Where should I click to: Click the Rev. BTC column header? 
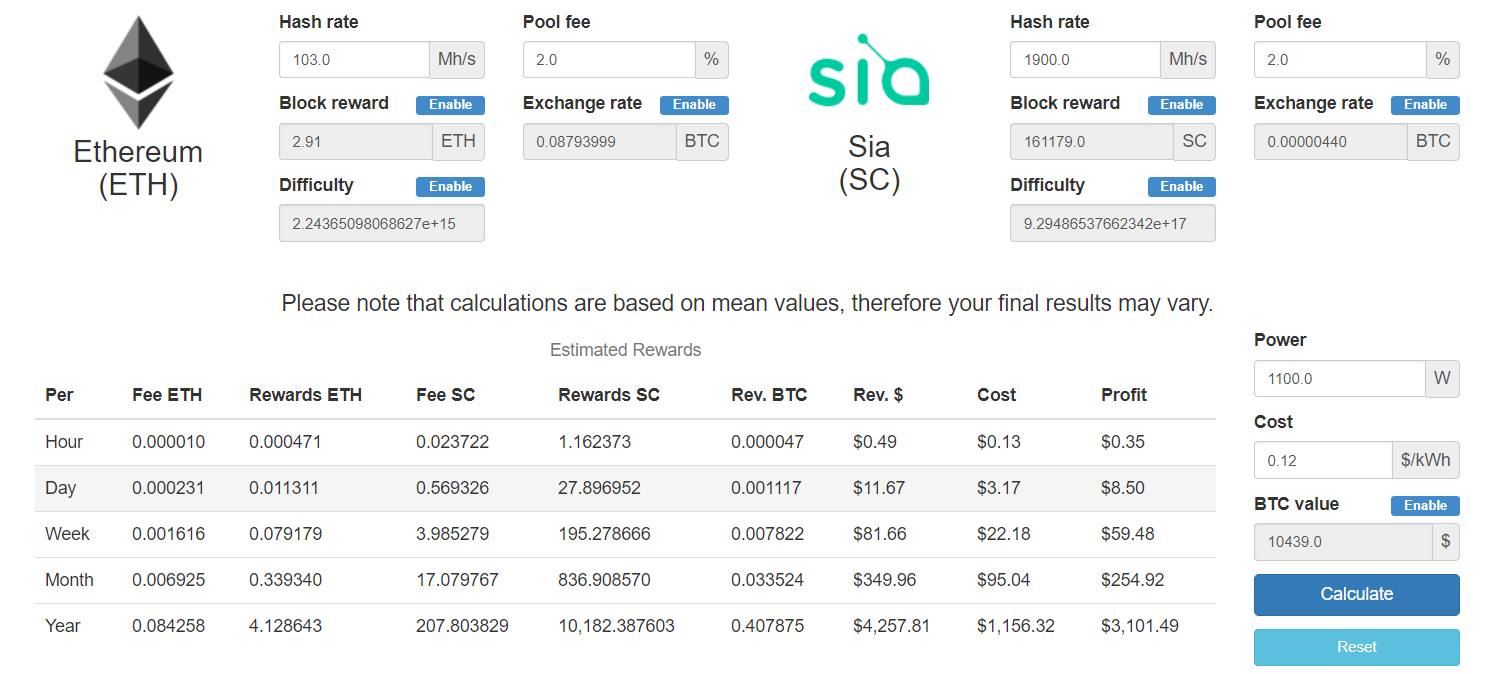pos(769,395)
